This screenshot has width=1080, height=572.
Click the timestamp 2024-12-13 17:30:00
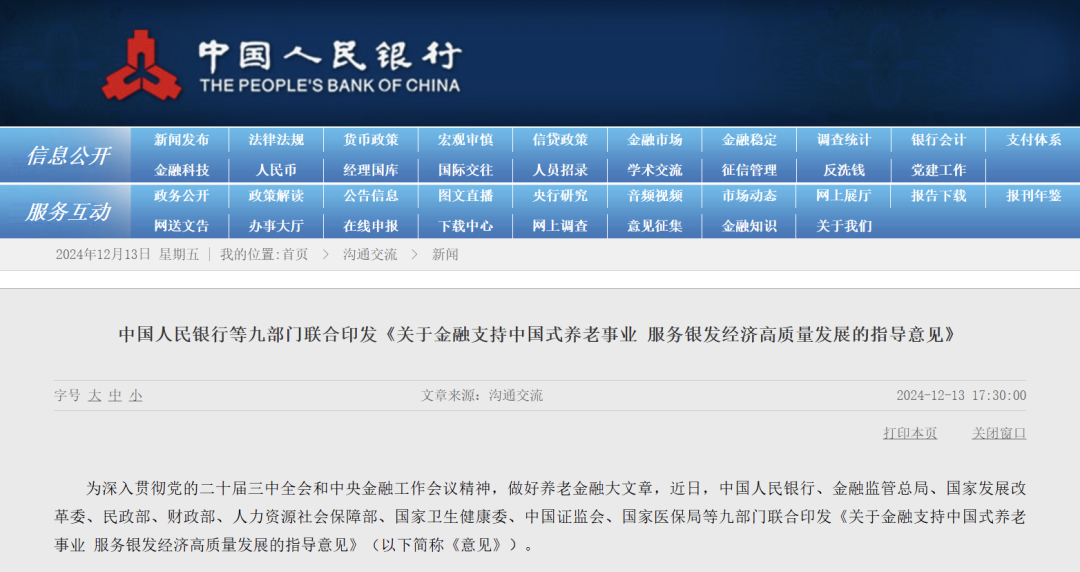click(x=961, y=396)
